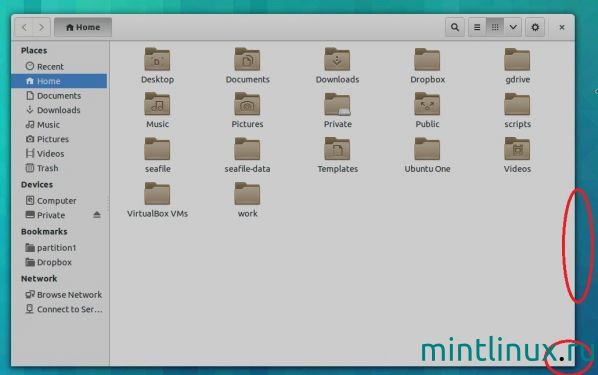Select the Private encrypted folder icon

point(338,104)
